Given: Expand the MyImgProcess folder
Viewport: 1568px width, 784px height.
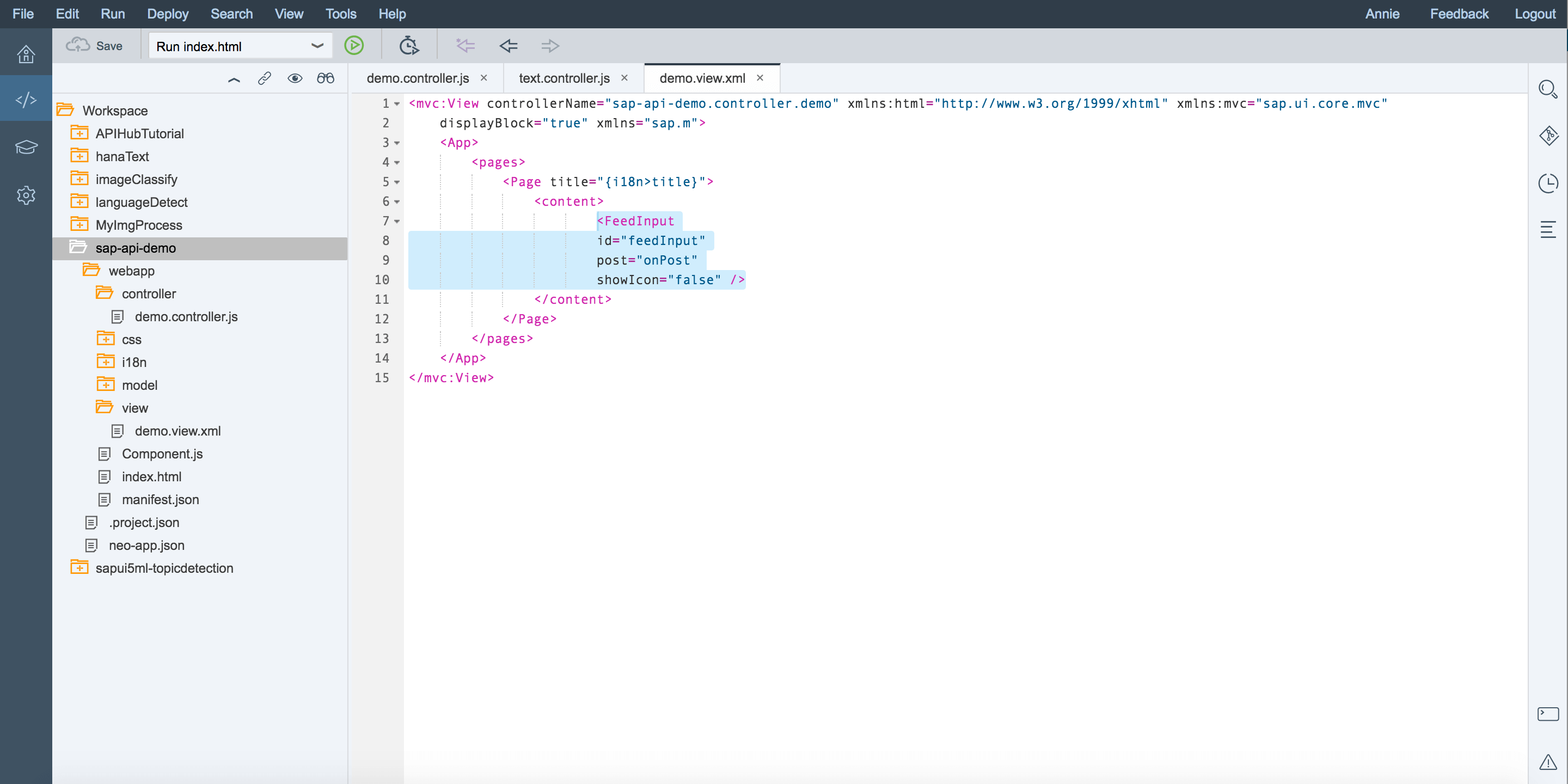Looking at the screenshot, I should click(79, 223).
